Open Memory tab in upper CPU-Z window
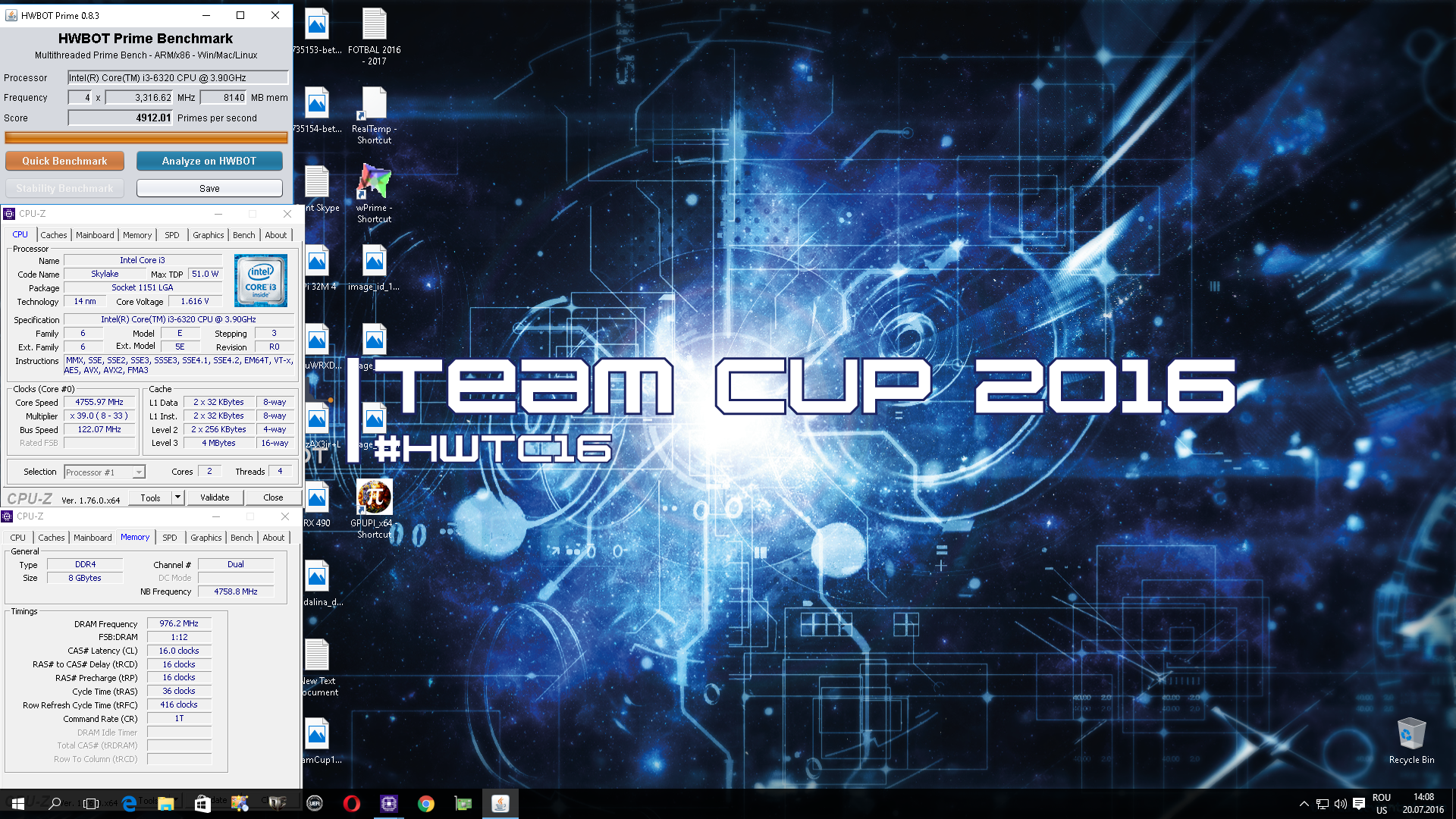The image size is (1456, 819). point(137,235)
